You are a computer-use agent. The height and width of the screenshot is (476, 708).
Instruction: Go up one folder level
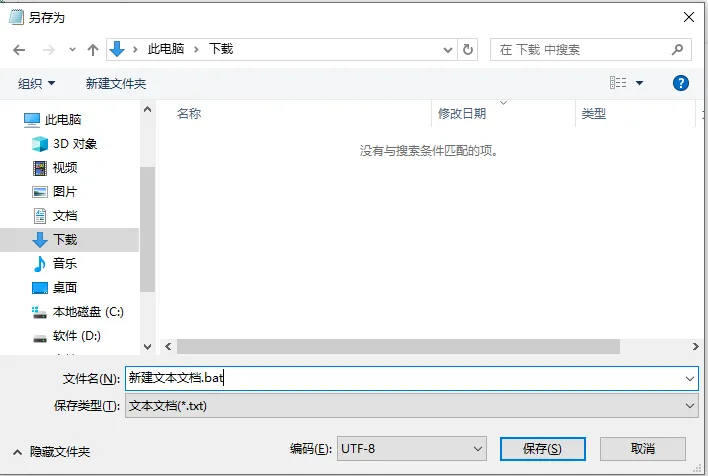93,50
